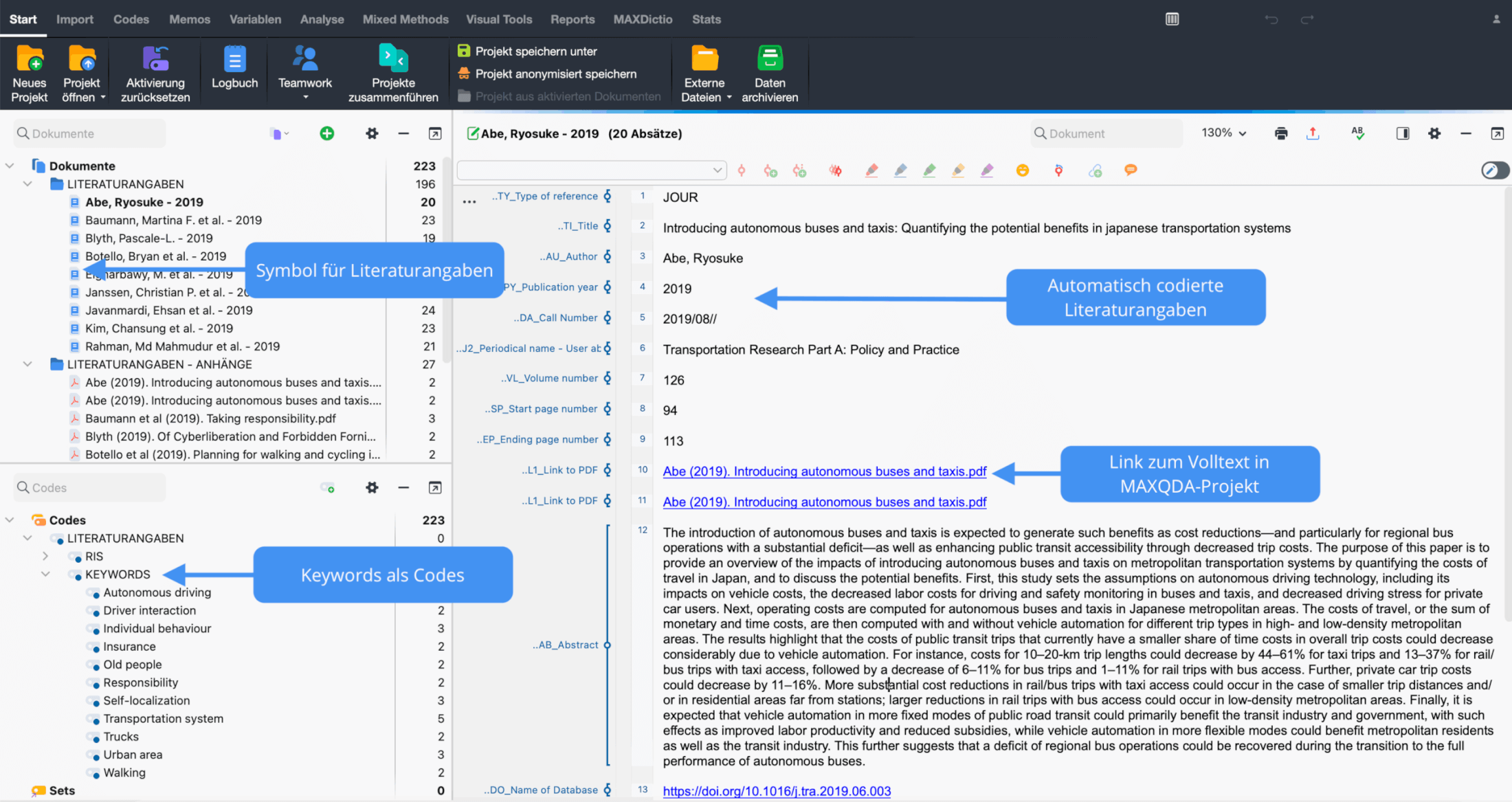The width and height of the screenshot is (1512, 802).
Task: Click new code icon in Codes panel
Action: [327, 488]
